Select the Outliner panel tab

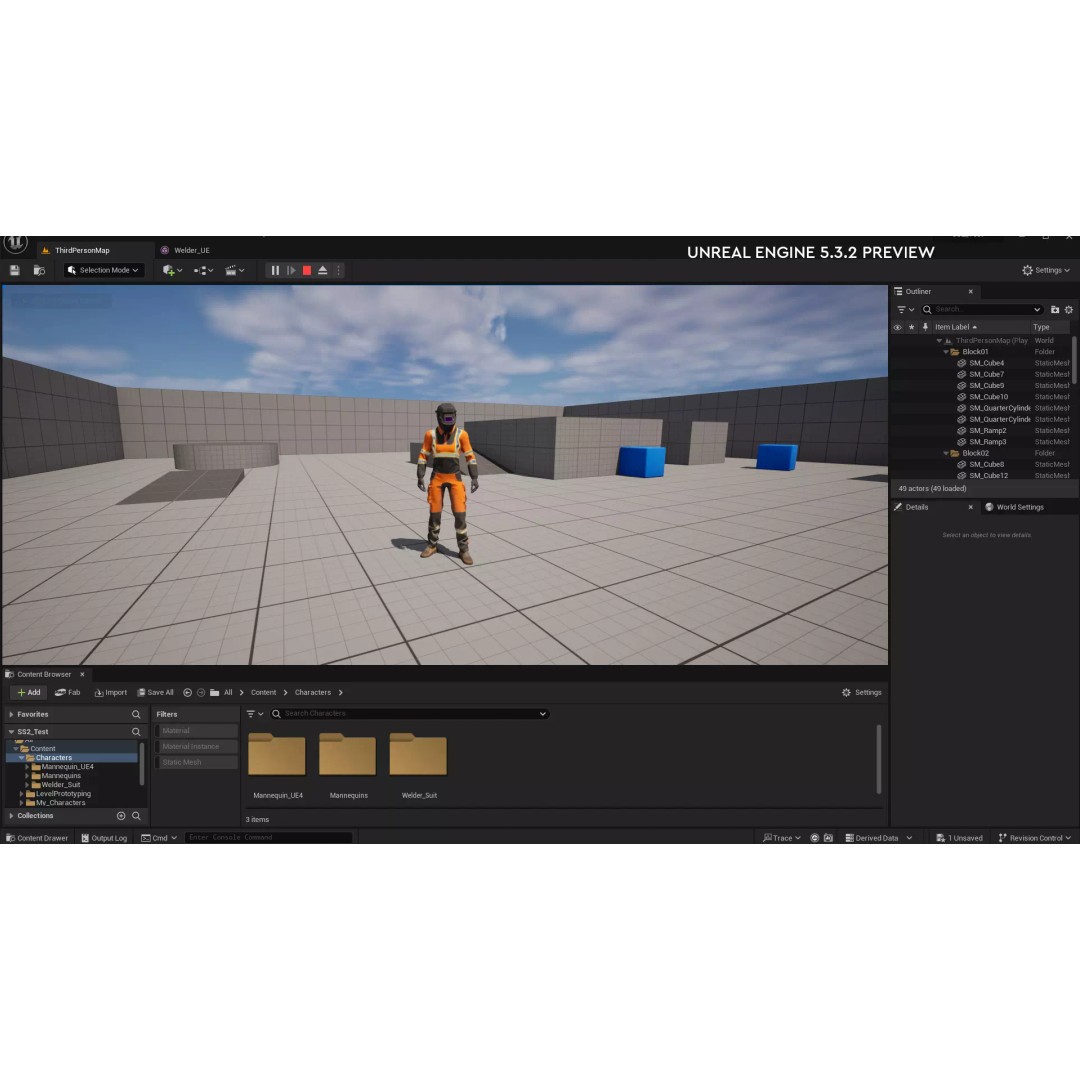pos(918,292)
